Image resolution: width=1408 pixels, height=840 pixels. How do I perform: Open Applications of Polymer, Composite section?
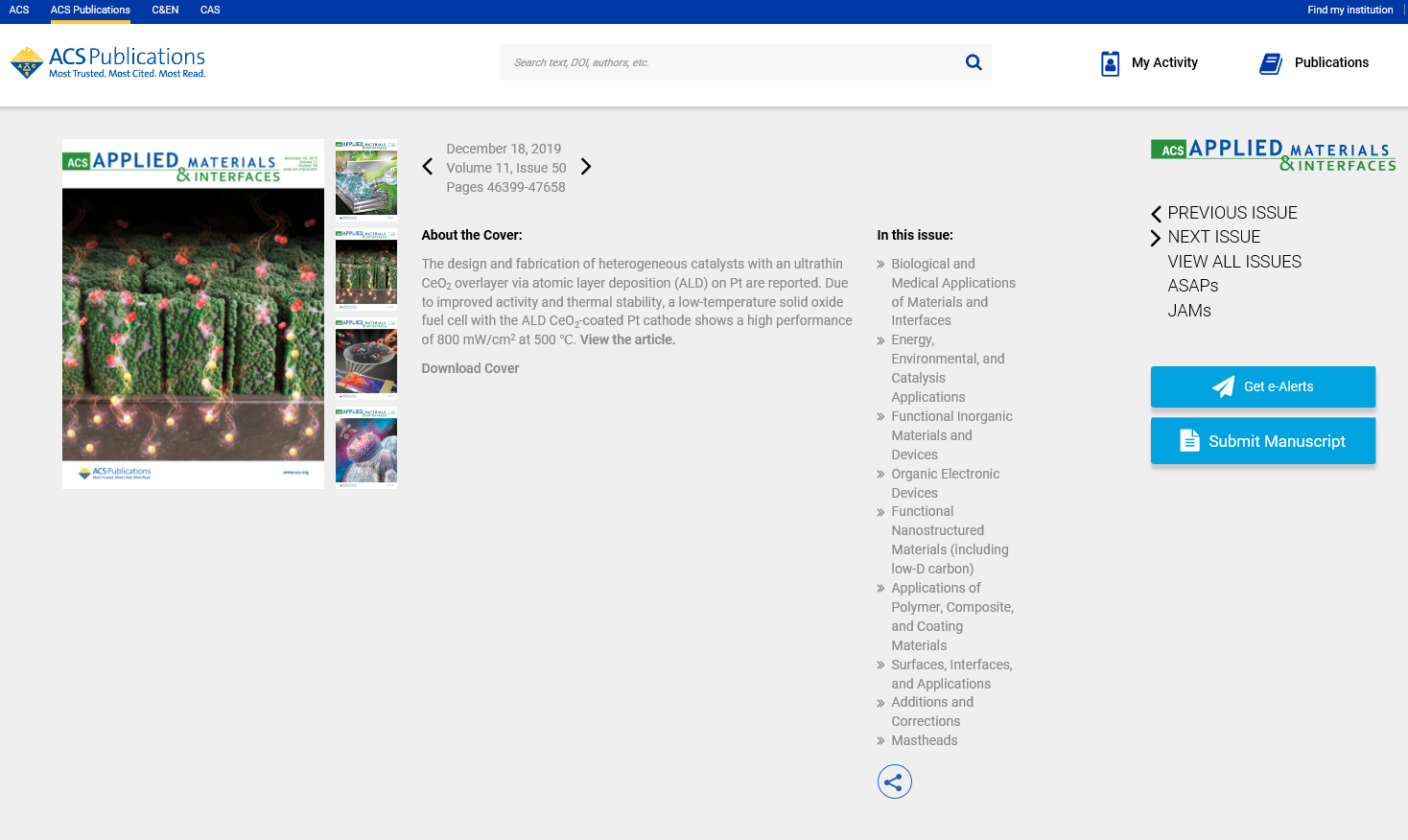click(x=952, y=617)
